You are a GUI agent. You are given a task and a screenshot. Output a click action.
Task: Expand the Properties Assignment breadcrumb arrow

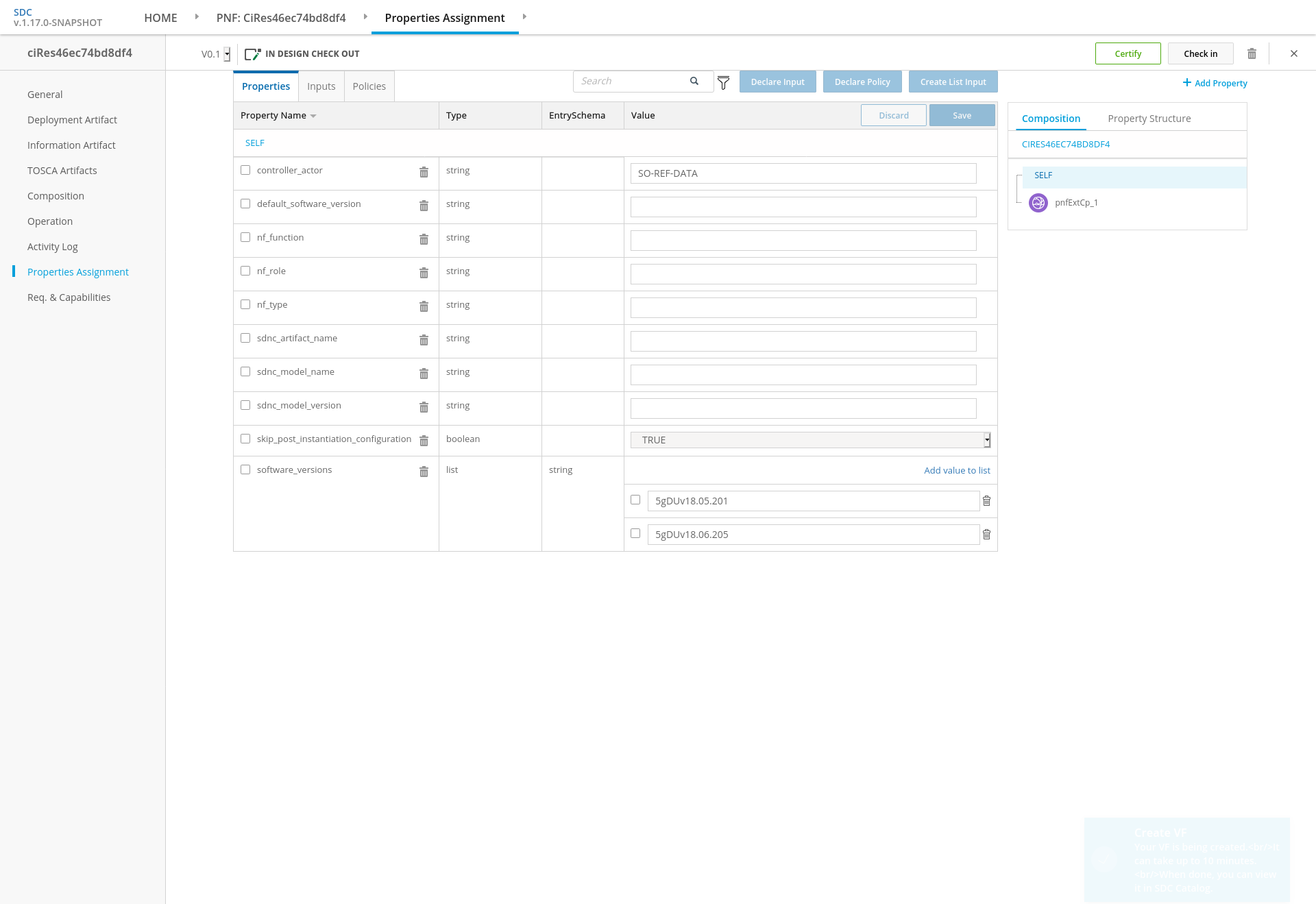coord(524,16)
